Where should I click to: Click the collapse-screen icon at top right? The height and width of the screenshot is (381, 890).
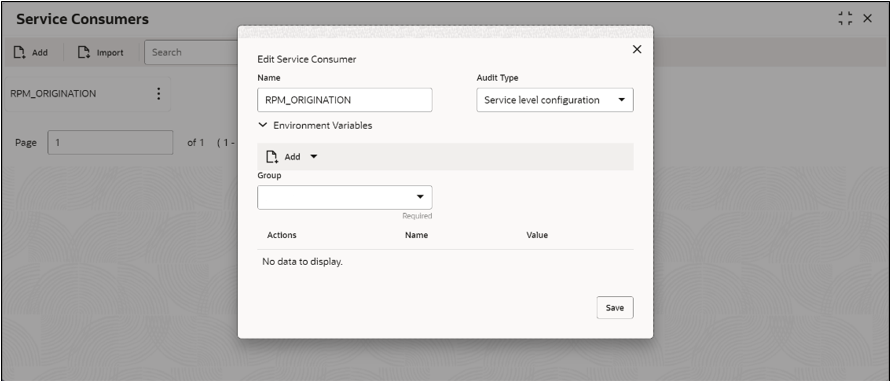pyautogui.click(x=846, y=18)
